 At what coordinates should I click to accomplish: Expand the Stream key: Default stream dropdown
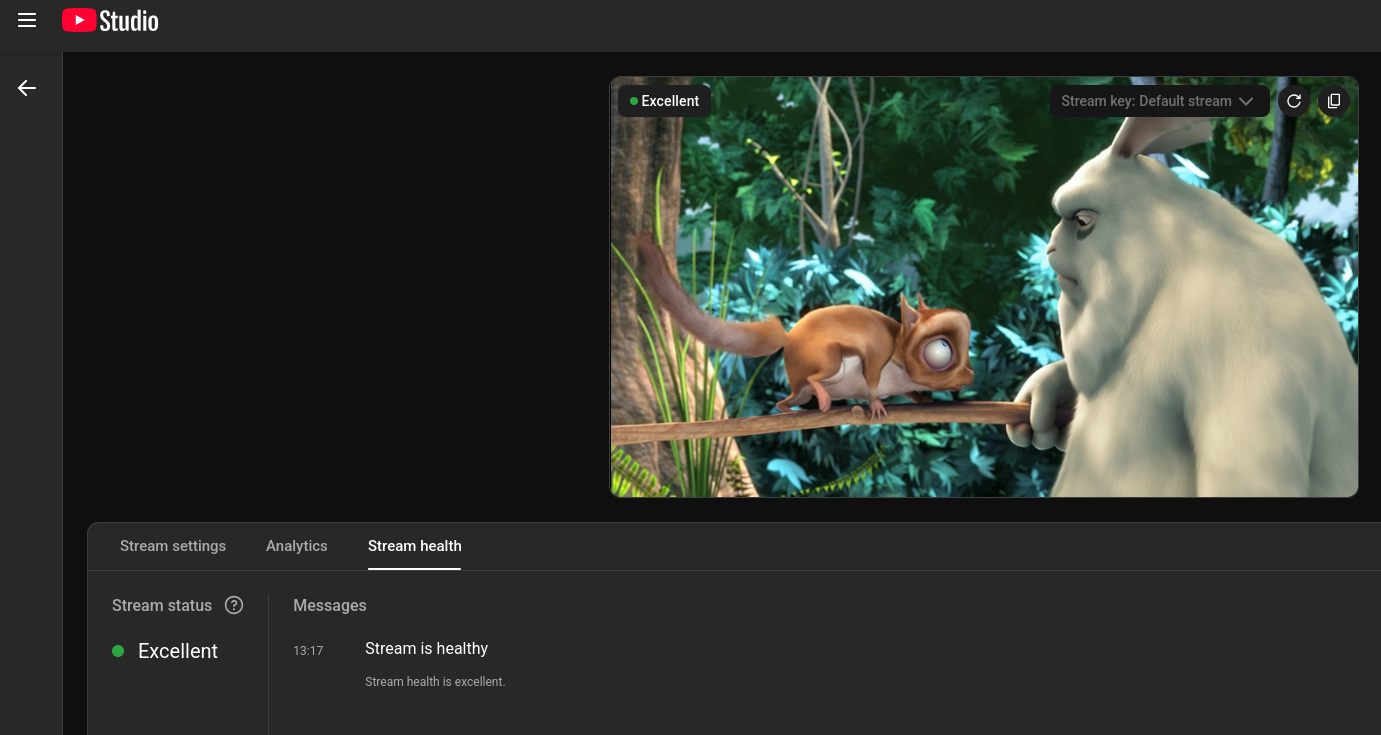click(1158, 101)
